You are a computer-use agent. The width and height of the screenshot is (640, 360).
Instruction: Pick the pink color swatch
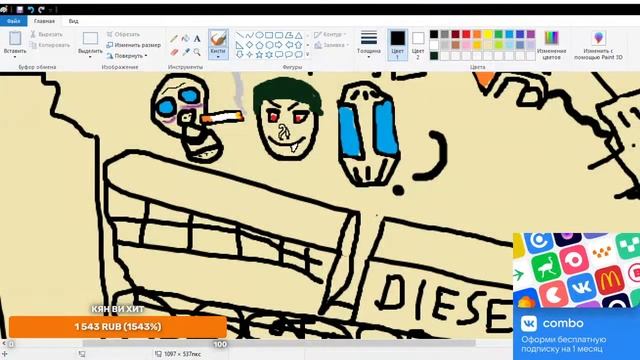click(x=466, y=44)
